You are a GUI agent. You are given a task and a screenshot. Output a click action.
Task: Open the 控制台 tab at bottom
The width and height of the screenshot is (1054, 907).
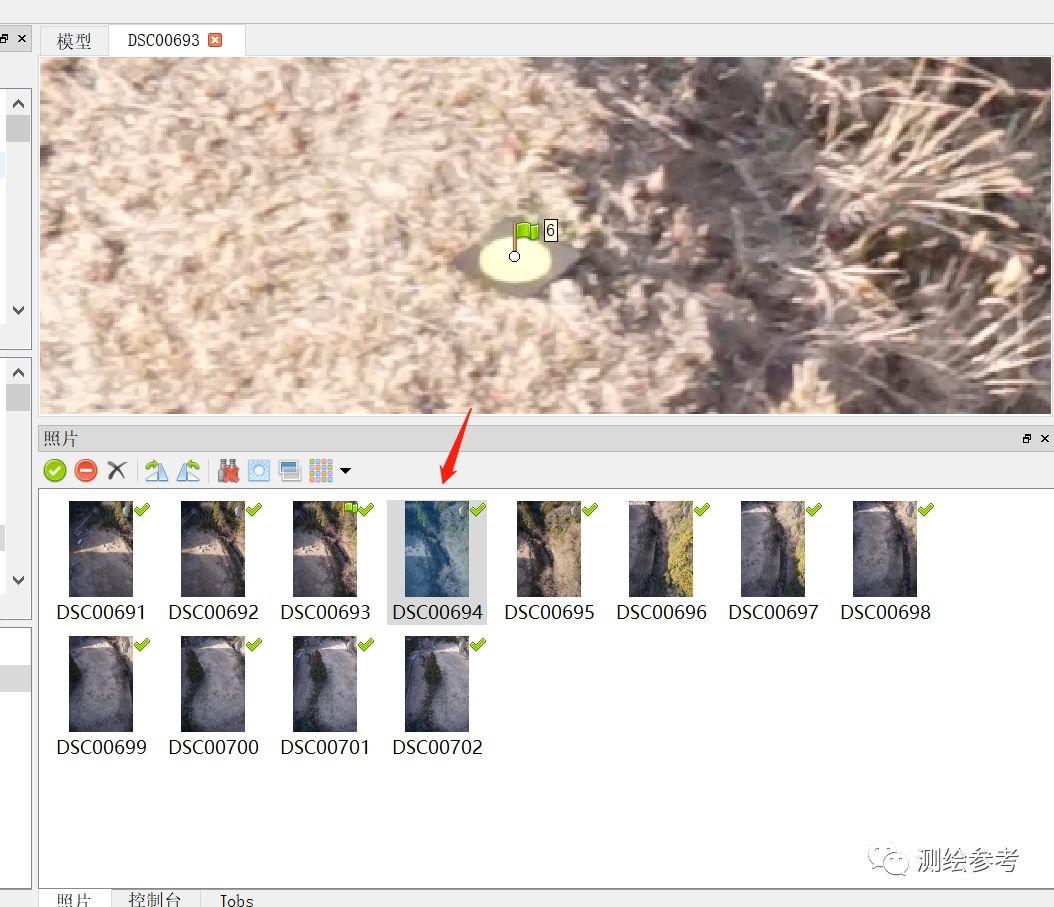(x=155, y=899)
